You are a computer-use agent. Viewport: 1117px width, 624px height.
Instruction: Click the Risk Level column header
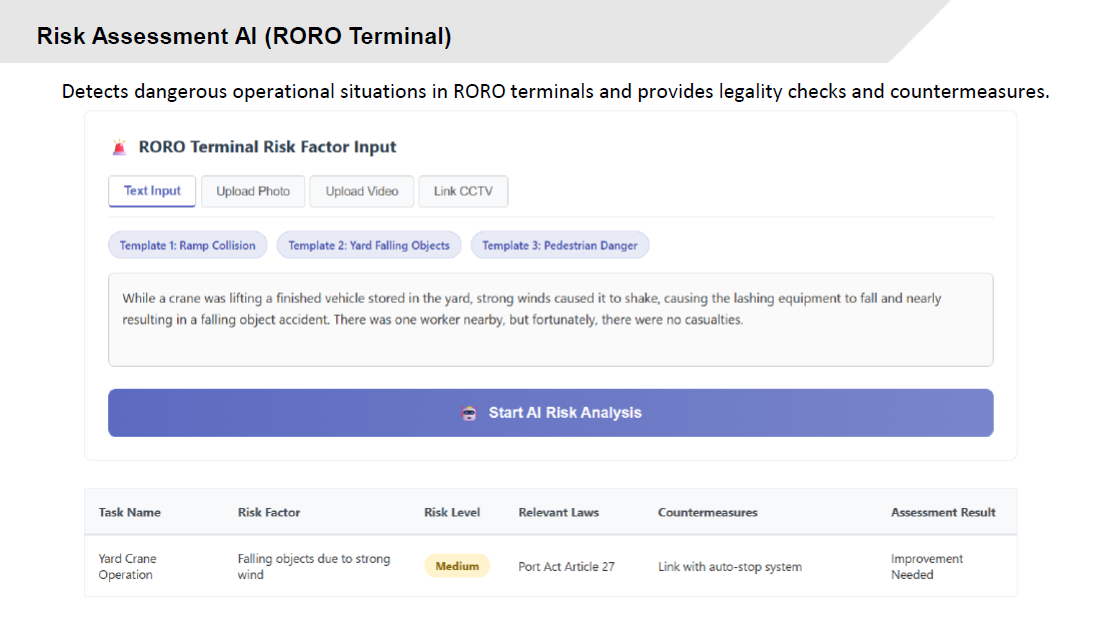click(452, 512)
